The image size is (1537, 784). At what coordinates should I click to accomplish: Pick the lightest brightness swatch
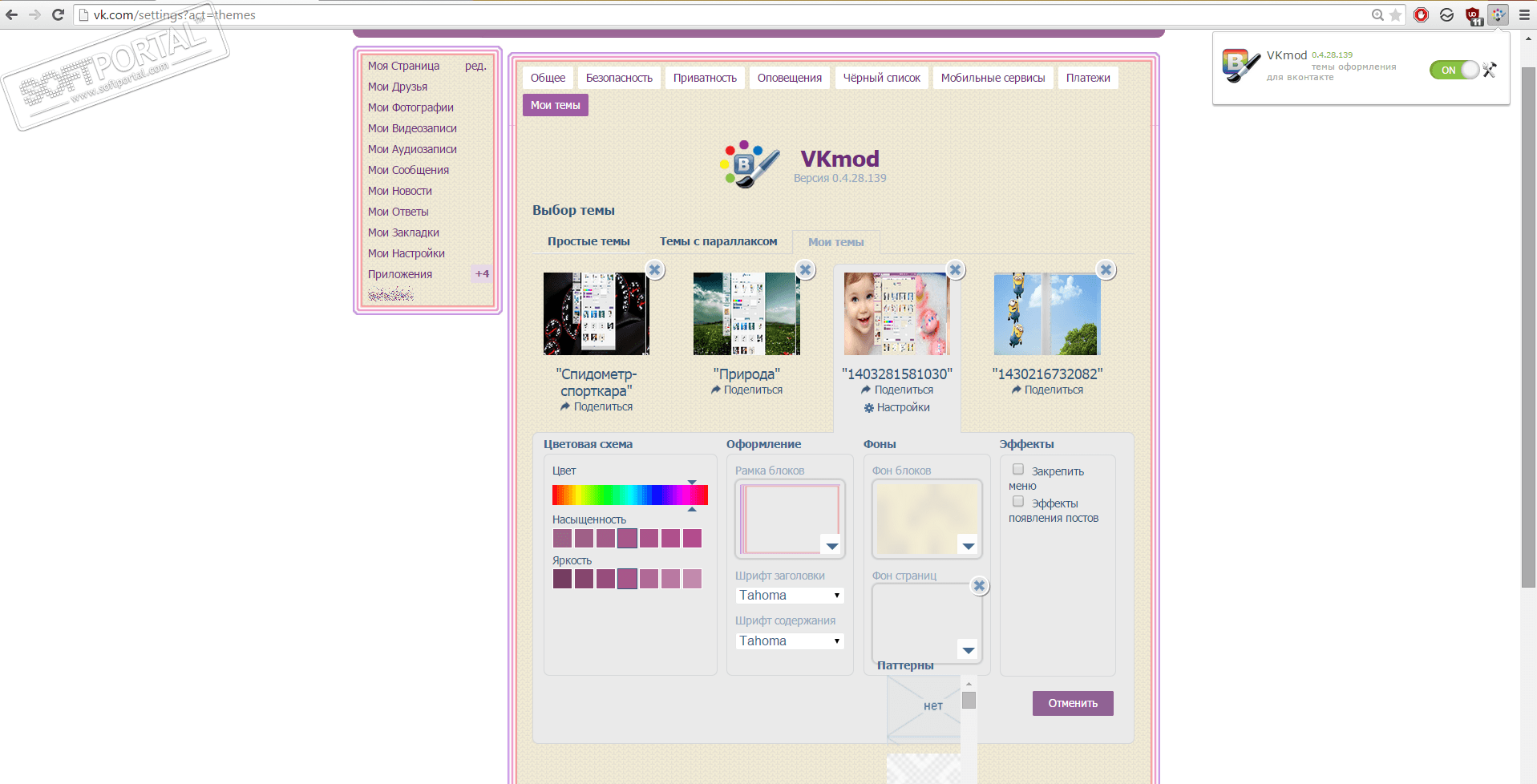(693, 579)
